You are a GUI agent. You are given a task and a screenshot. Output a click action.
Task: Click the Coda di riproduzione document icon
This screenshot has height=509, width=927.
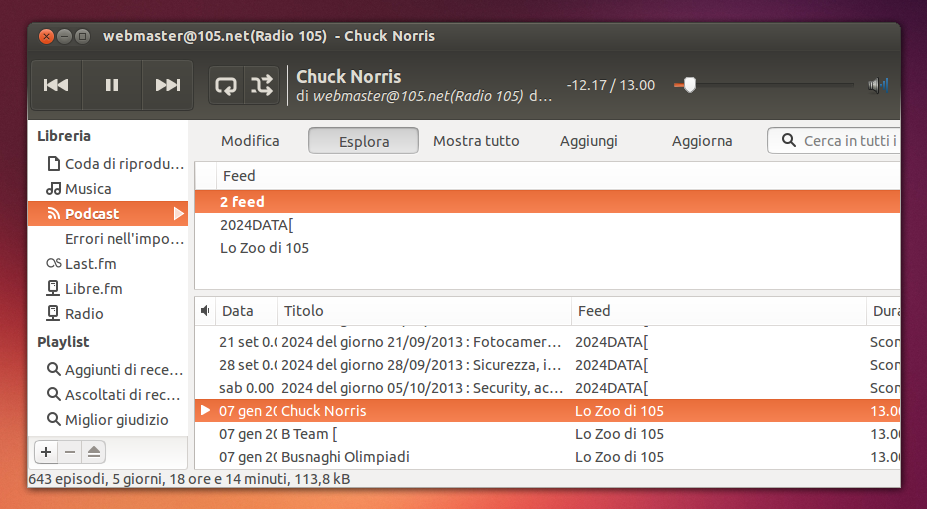(x=53, y=164)
